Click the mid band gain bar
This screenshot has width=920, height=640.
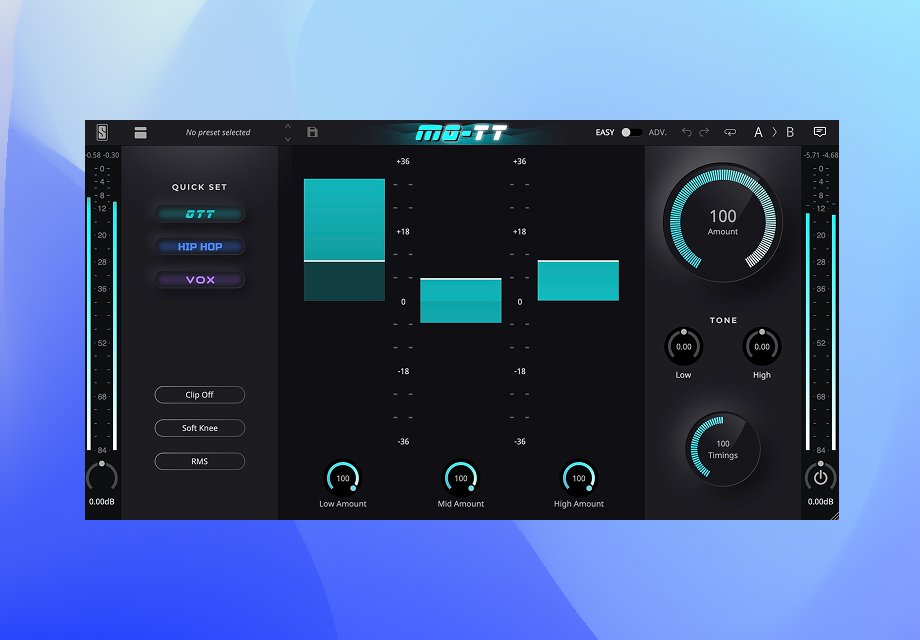[x=461, y=300]
